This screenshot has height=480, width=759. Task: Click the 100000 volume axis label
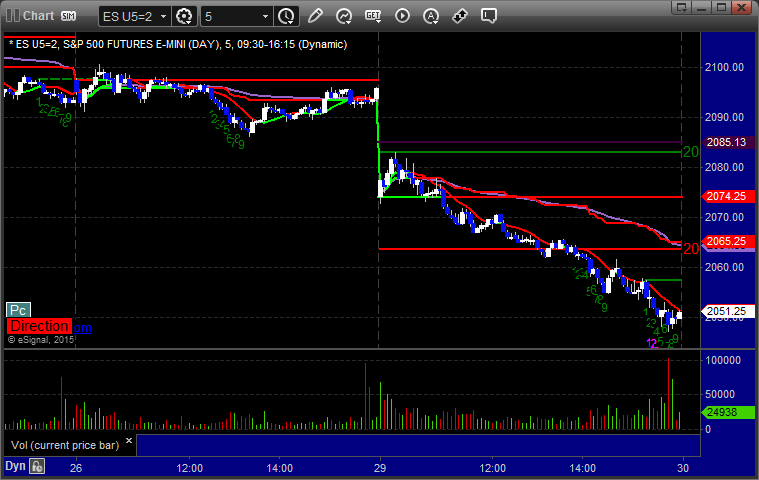pyautogui.click(x=723, y=360)
